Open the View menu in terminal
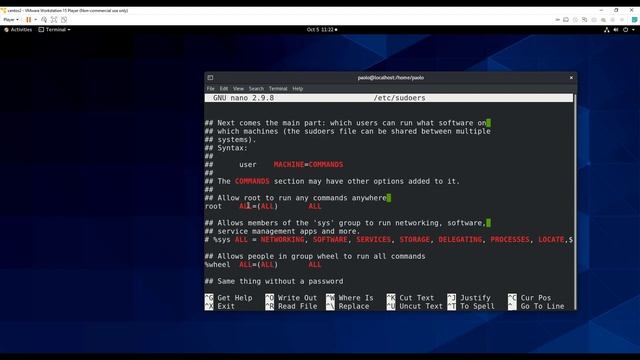This screenshot has height=360, width=640. click(238, 89)
